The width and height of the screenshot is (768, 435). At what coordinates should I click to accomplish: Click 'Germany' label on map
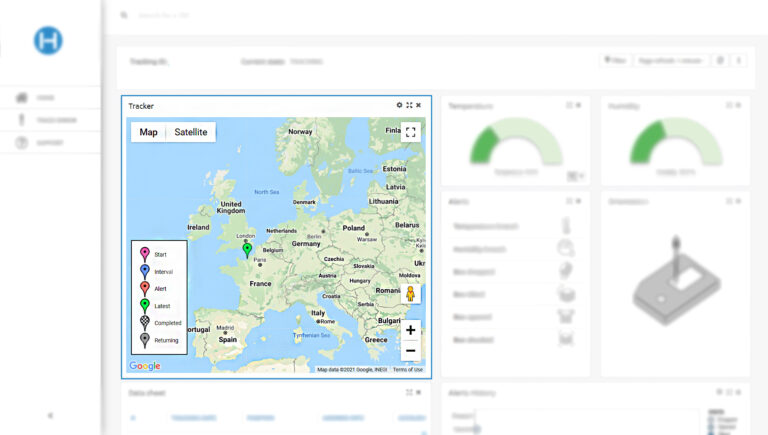pos(306,243)
